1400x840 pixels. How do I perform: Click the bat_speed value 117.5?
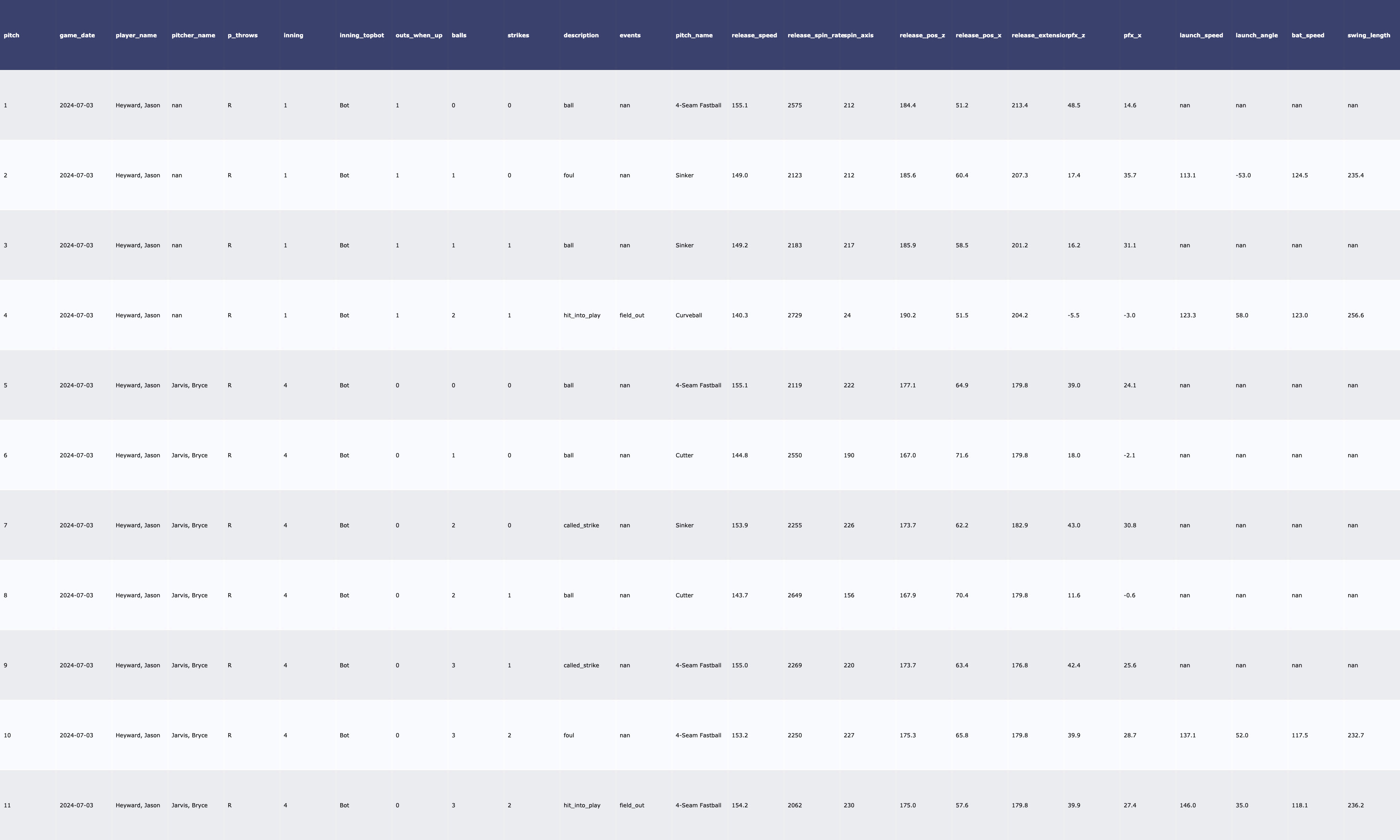pos(1299,735)
